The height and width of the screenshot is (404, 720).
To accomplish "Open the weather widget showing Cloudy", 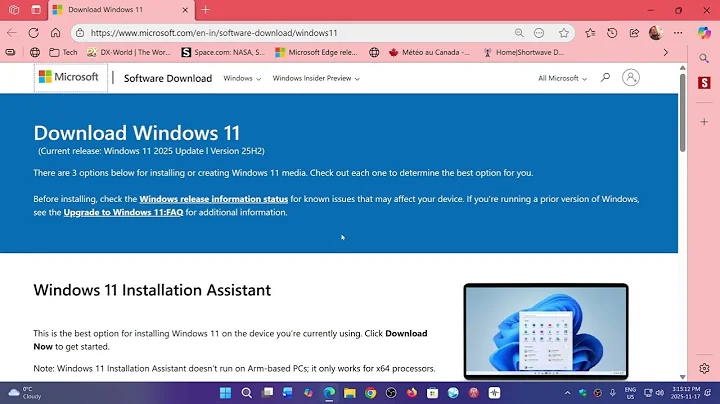I will coord(25,393).
